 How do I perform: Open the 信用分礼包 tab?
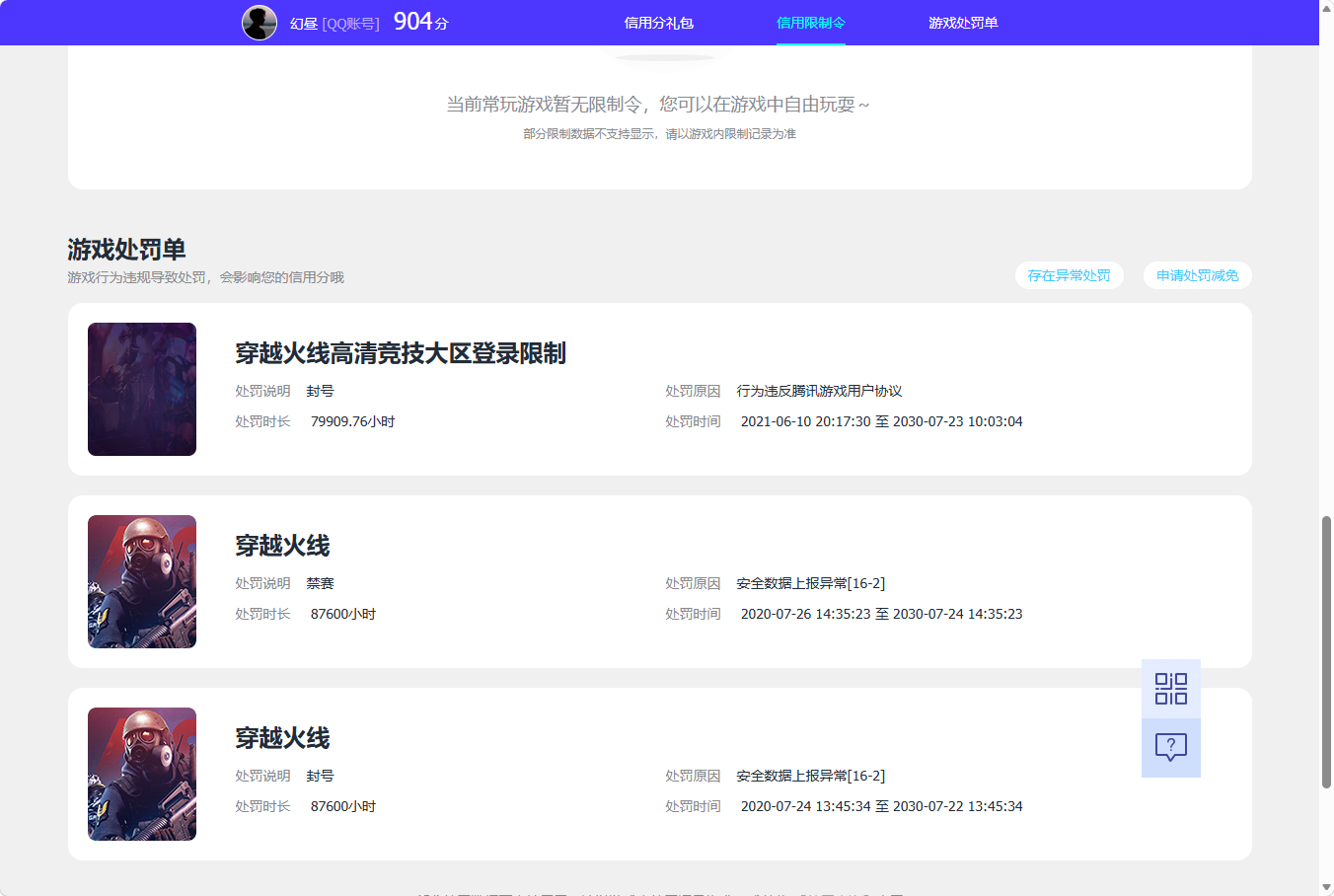click(x=659, y=23)
